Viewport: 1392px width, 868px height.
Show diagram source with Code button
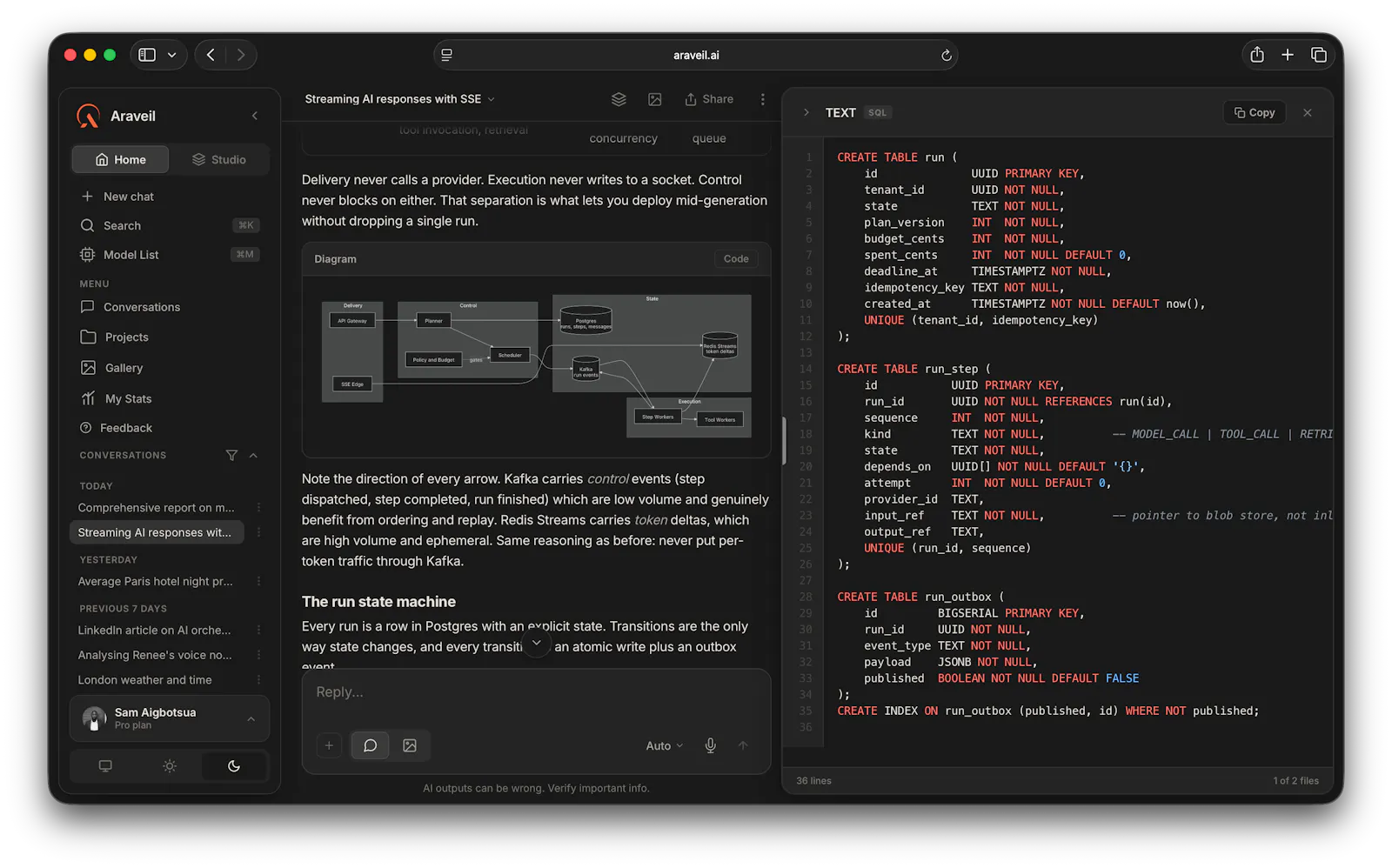736,259
